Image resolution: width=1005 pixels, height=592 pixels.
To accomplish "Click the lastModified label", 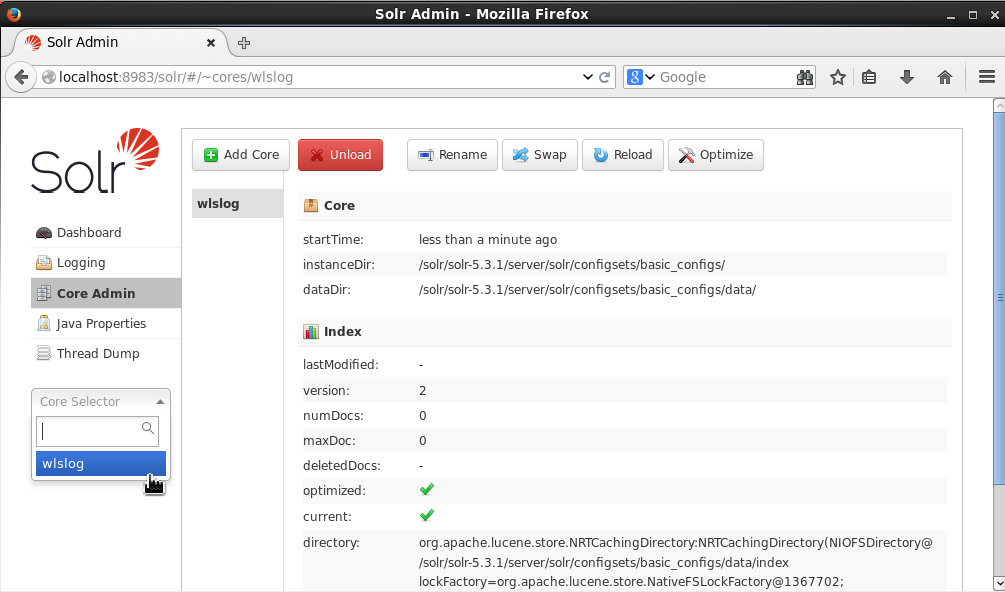I will 341,365.
